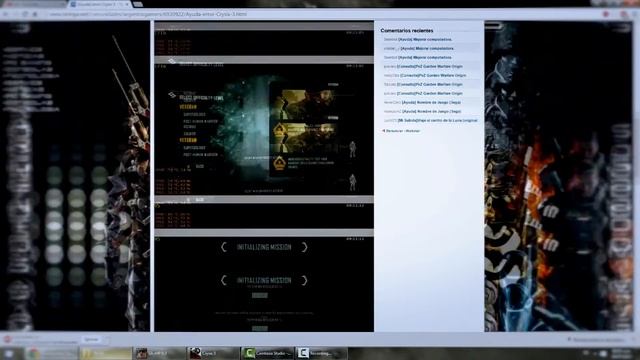The image size is (640, 360).
Task: Click the system tray clock
Action: pyautogui.click(x=621, y=353)
